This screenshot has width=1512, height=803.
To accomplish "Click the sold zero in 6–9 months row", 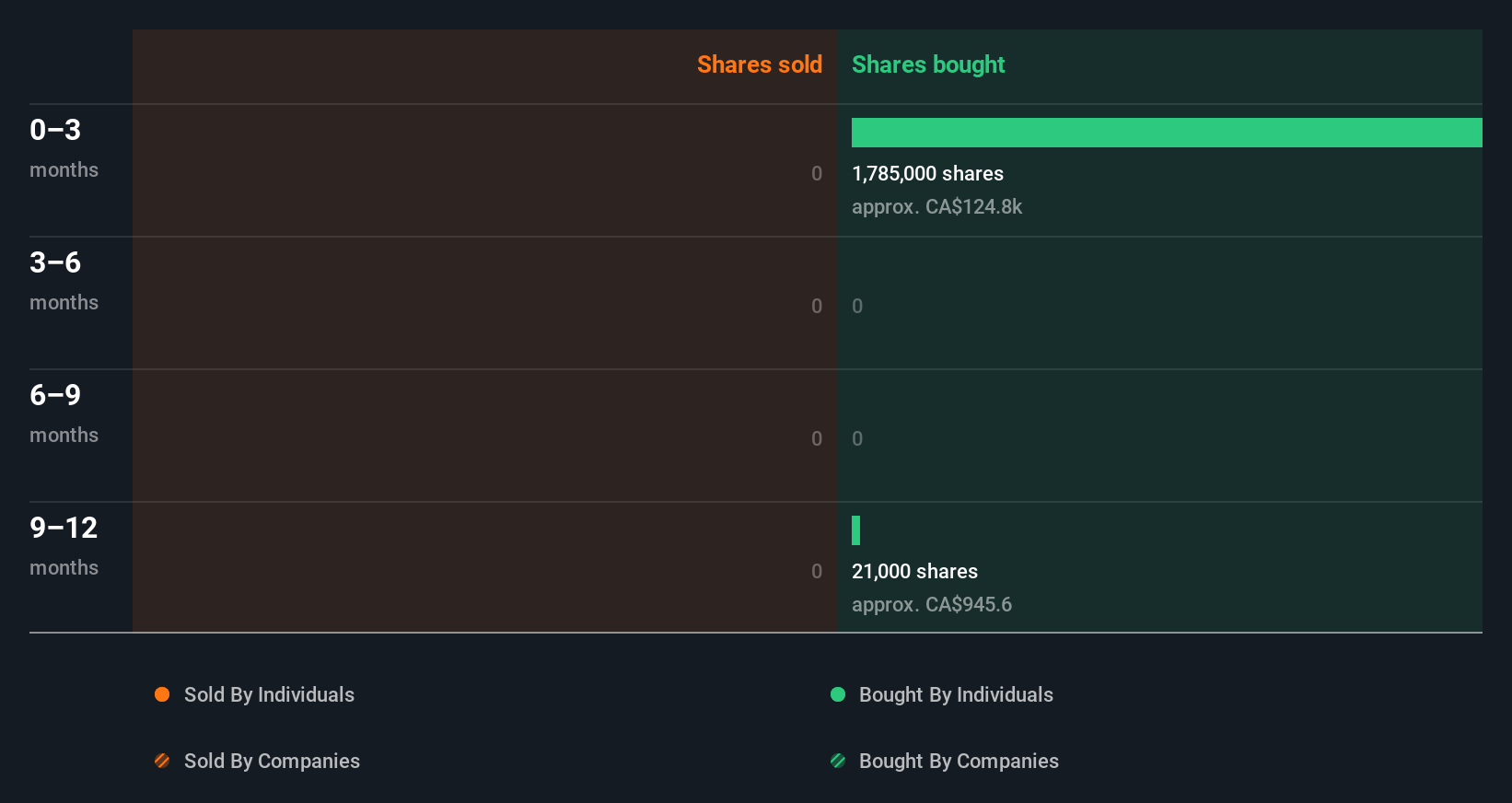I will pos(817,438).
